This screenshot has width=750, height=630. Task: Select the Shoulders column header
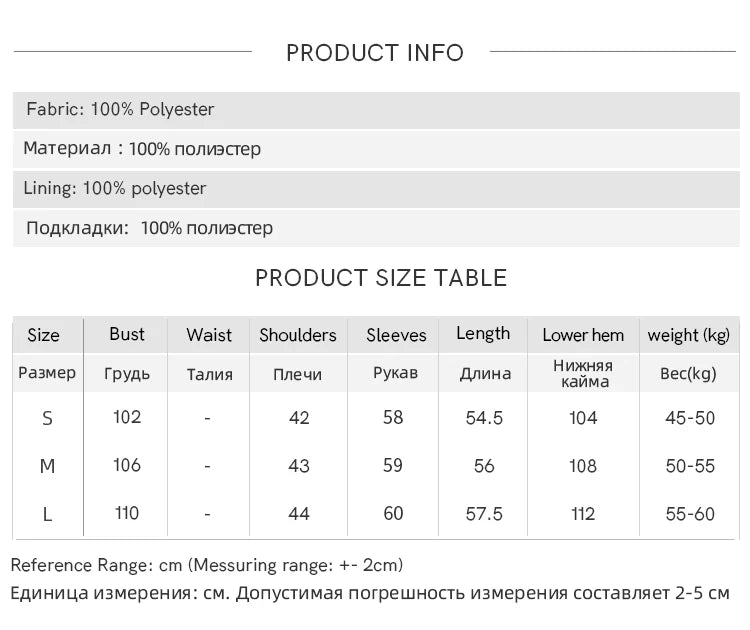pos(298,335)
